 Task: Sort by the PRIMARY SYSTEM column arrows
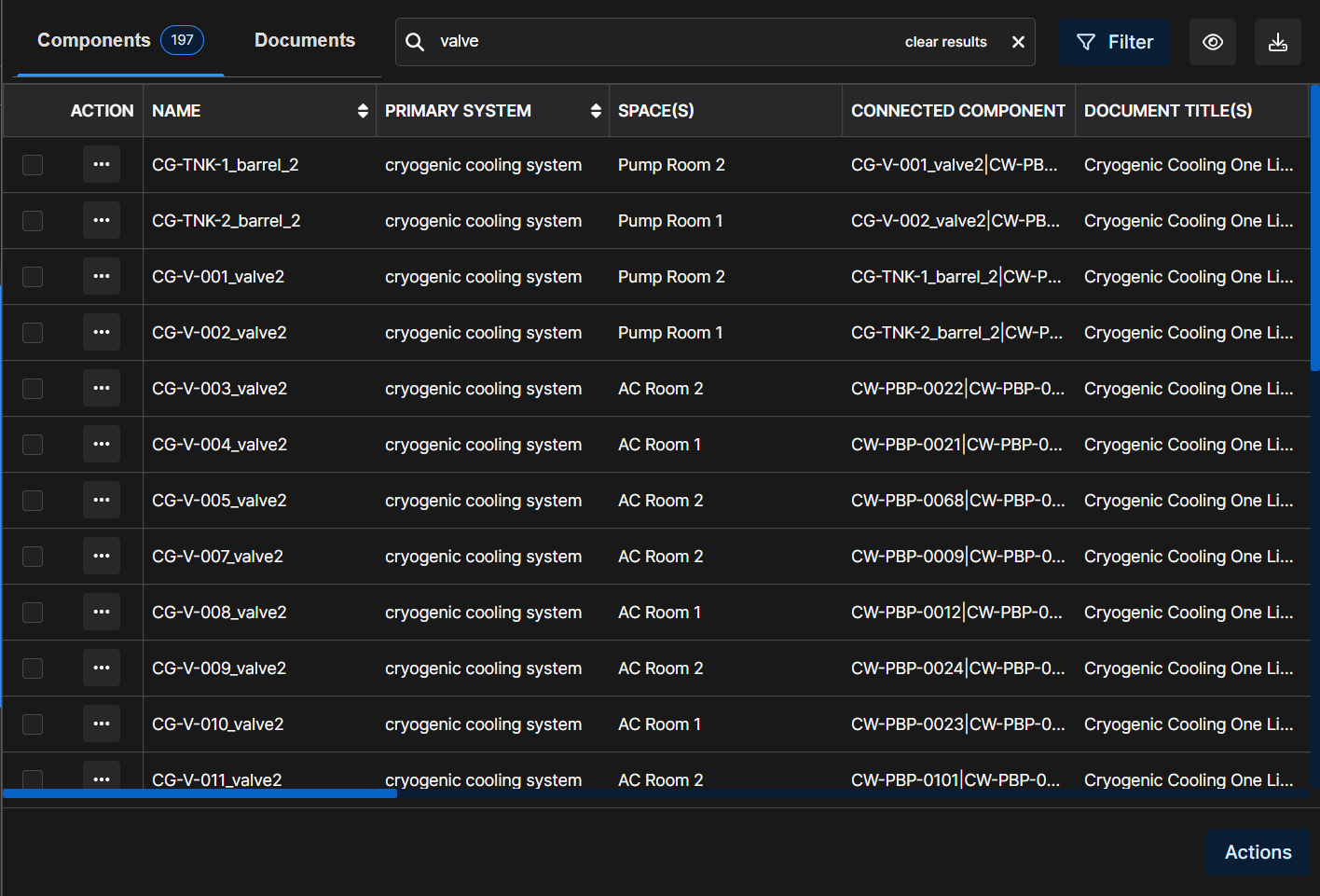[596, 111]
